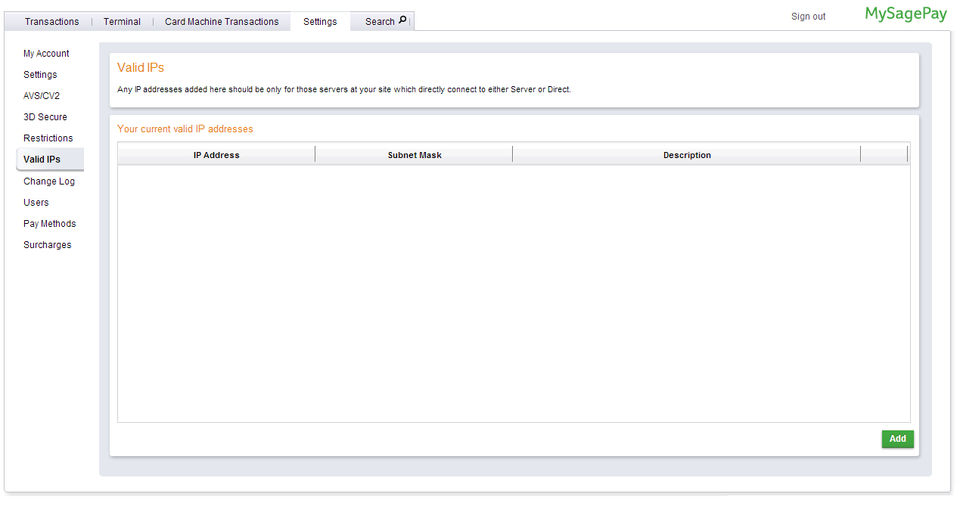Open My Account in sidebar
This screenshot has height=512, width=960.
click(46, 53)
